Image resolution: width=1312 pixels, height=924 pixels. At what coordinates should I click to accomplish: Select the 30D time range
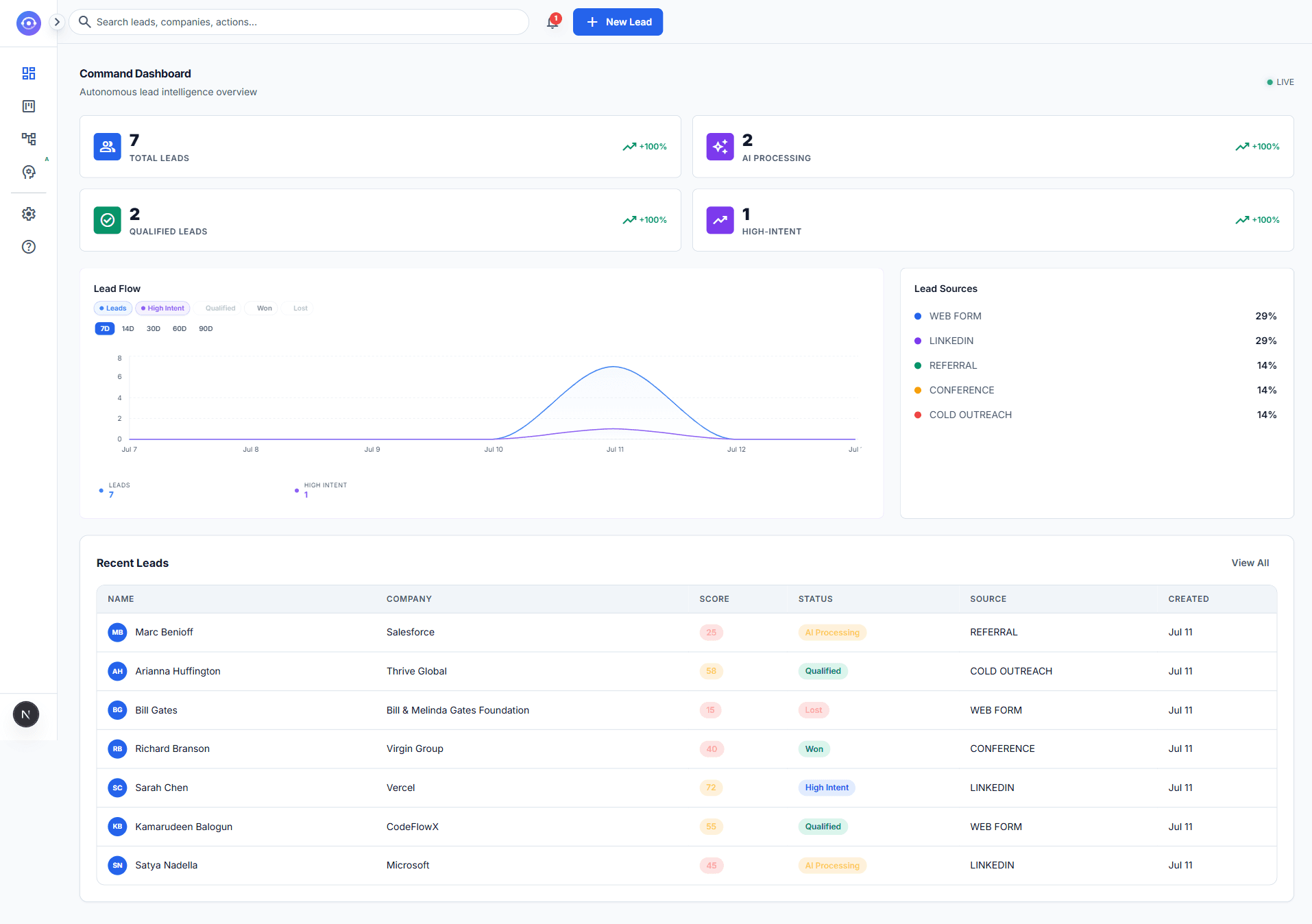pos(154,329)
